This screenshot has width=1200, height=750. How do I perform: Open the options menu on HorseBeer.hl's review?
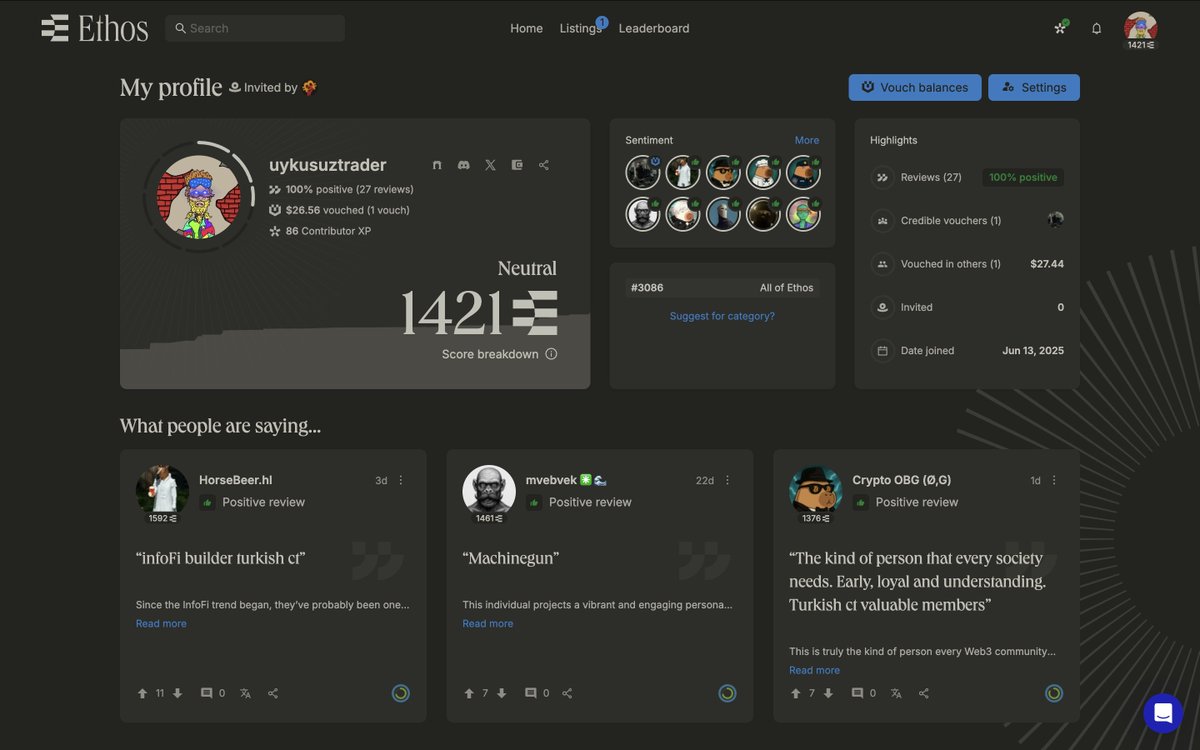(x=401, y=480)
